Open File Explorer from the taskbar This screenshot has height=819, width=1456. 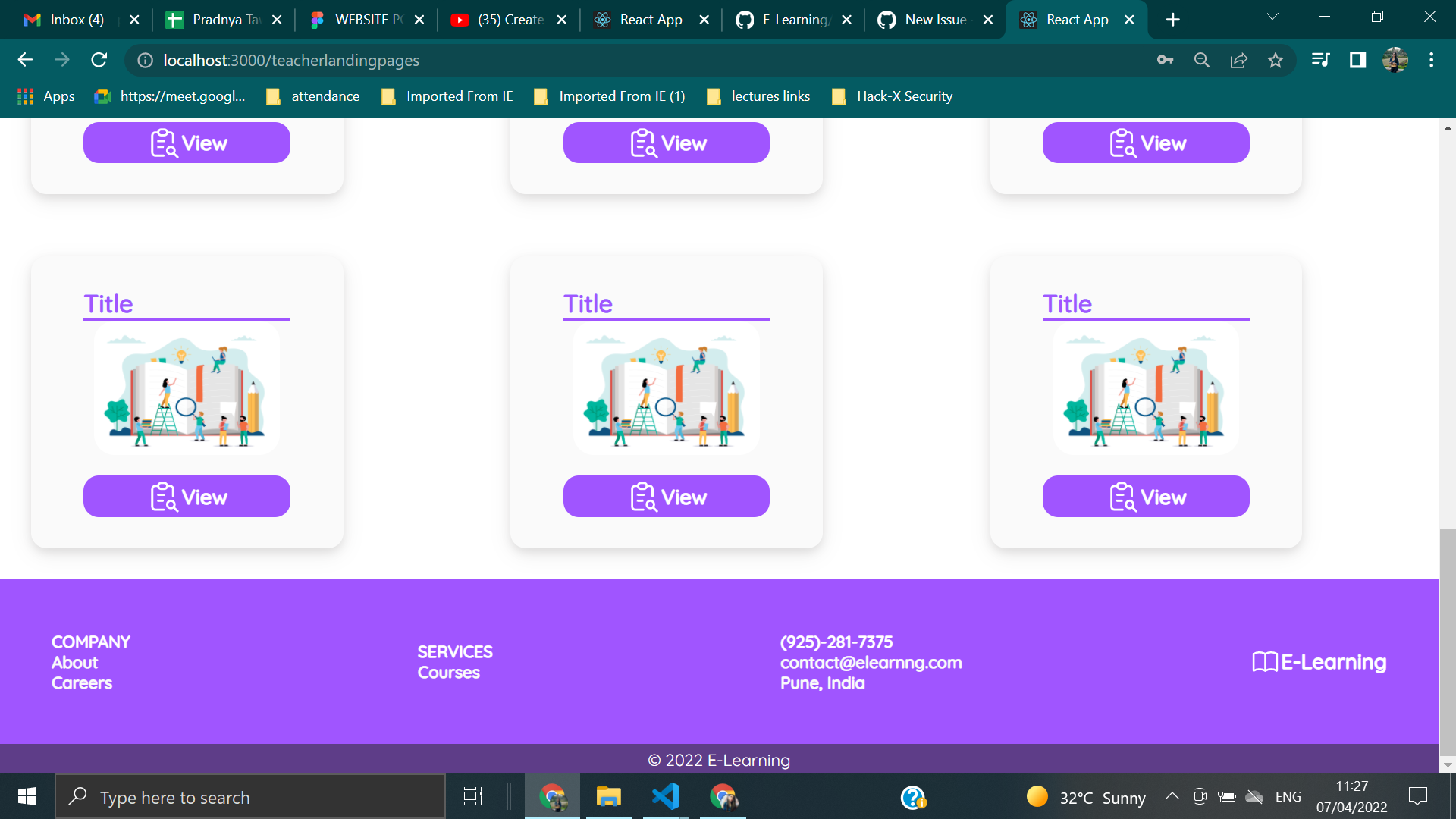tap(607, 796)
